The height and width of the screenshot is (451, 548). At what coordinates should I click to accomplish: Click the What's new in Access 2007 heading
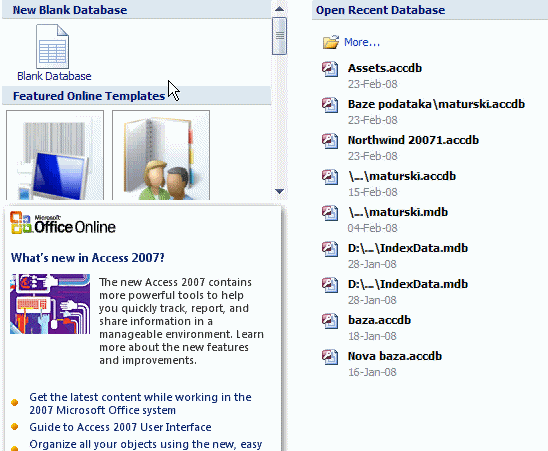pos(87,258)
